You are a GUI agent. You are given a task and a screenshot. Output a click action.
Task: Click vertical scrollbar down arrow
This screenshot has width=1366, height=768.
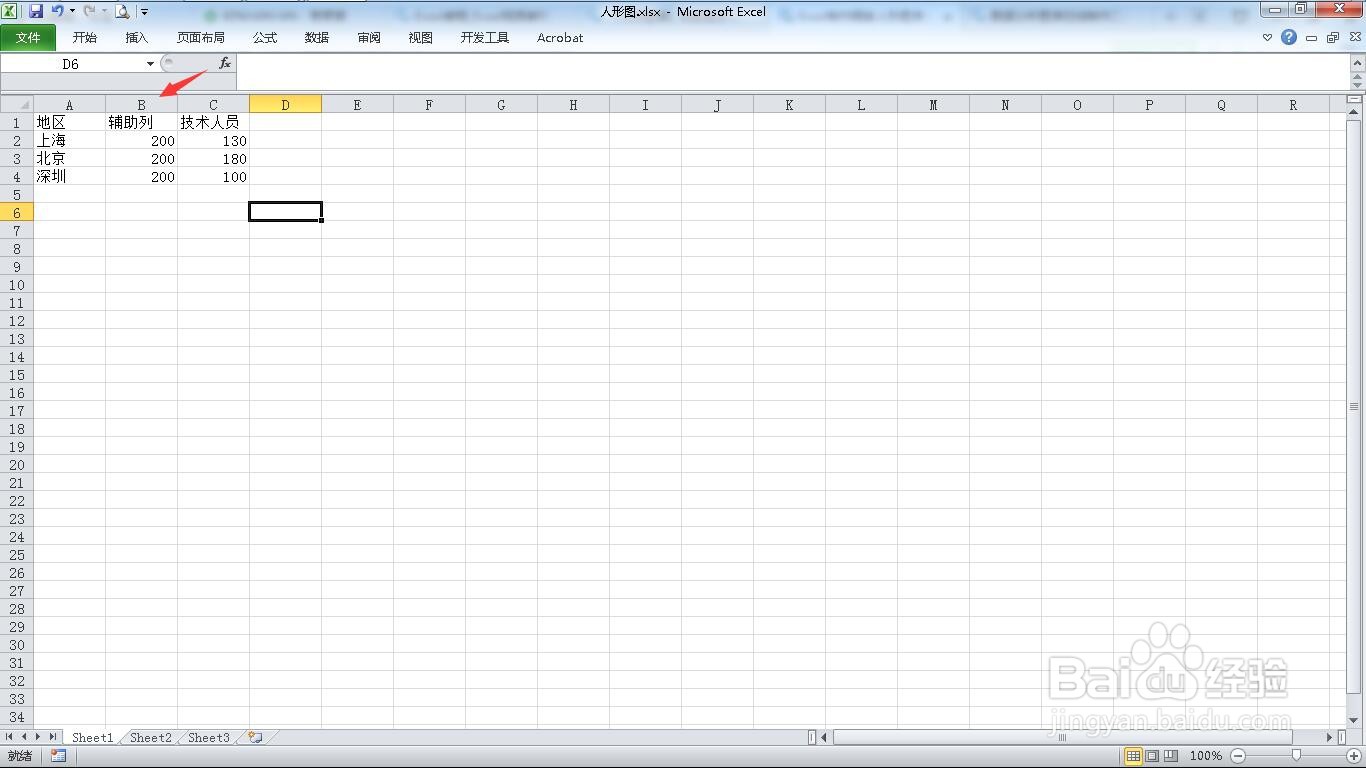[1355, 721]
